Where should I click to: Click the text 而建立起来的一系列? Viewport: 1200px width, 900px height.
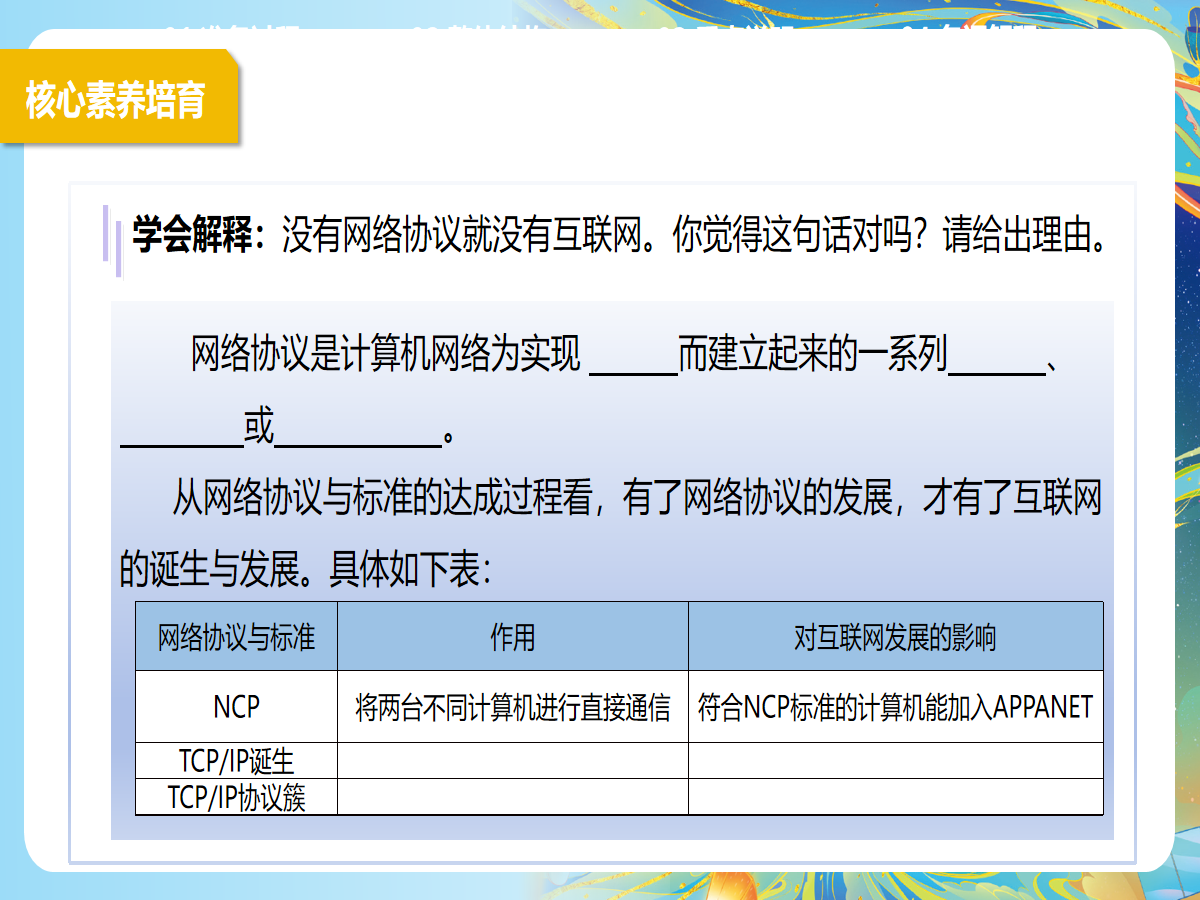coord(812,354)
